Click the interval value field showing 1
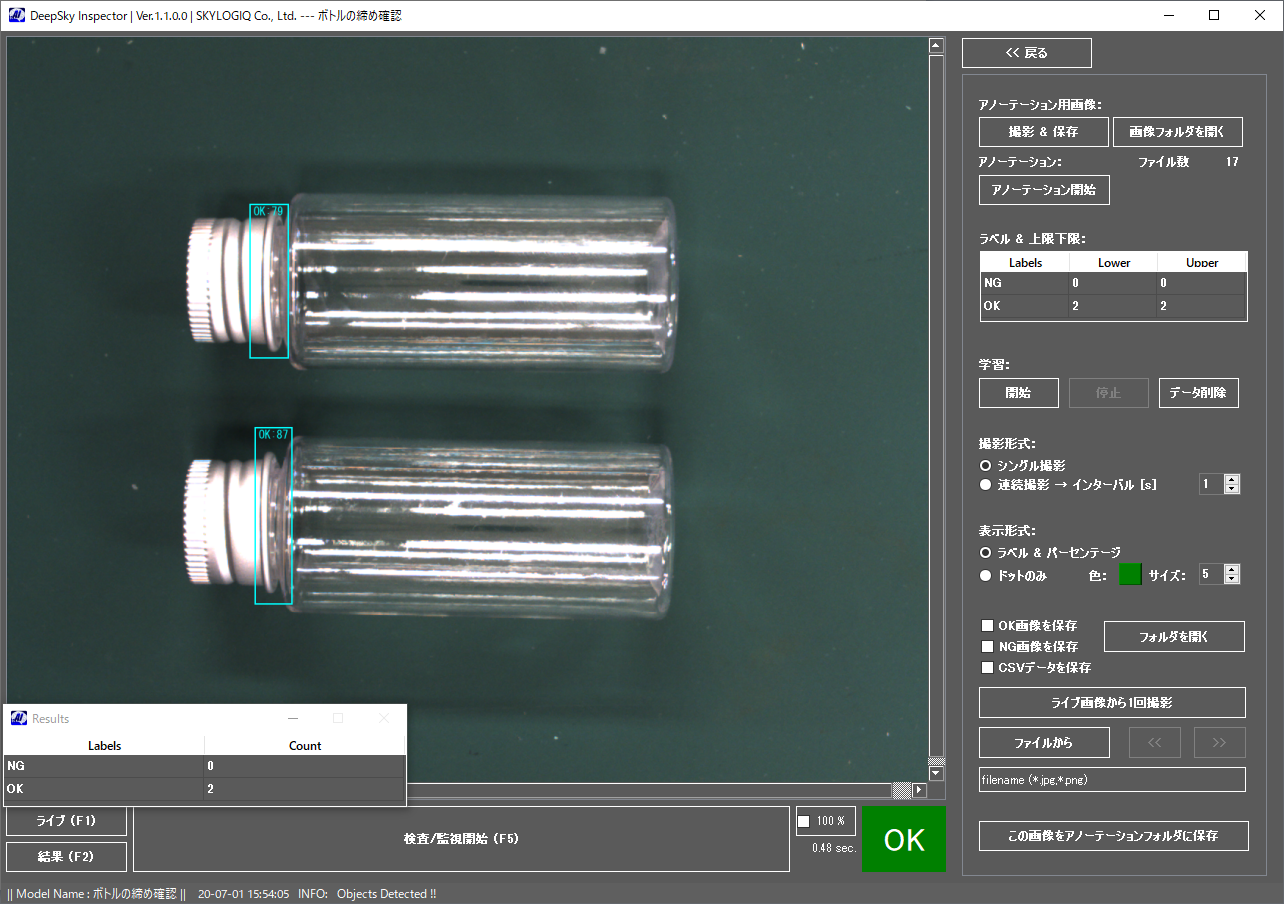 tap(1211, 484)
